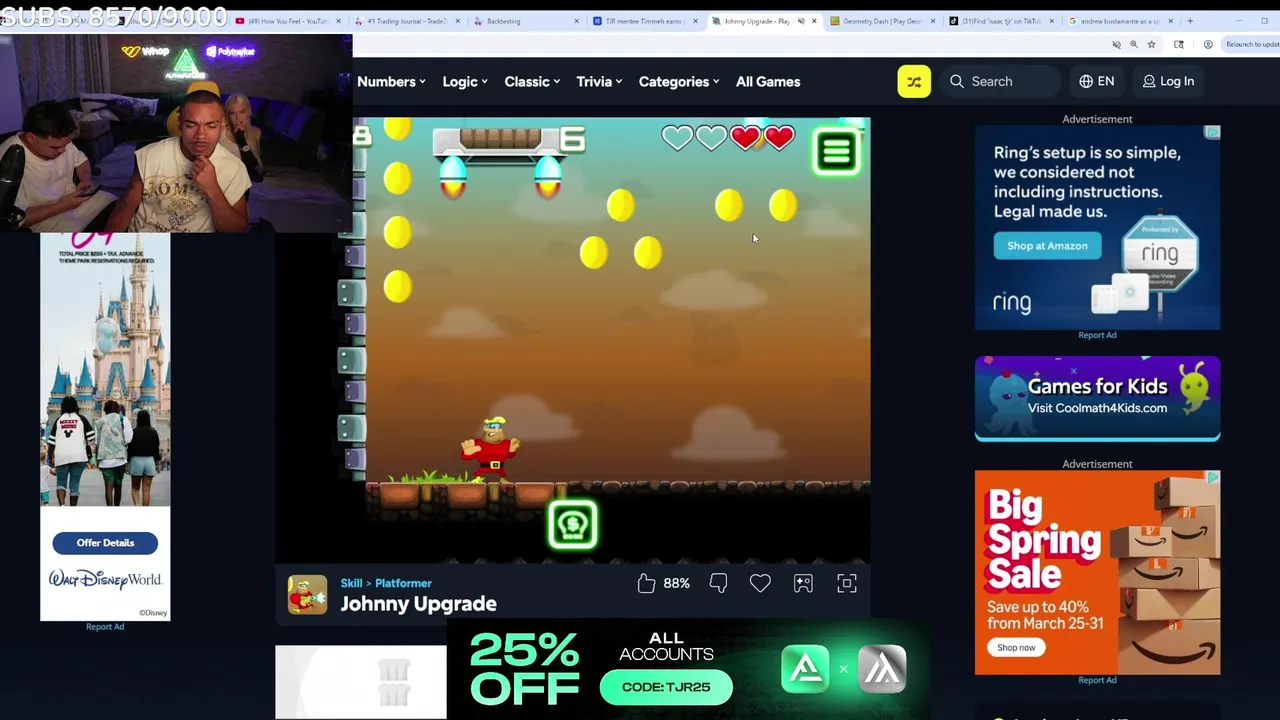Expand the Classic dropdown menu

(x=532, y=82)
